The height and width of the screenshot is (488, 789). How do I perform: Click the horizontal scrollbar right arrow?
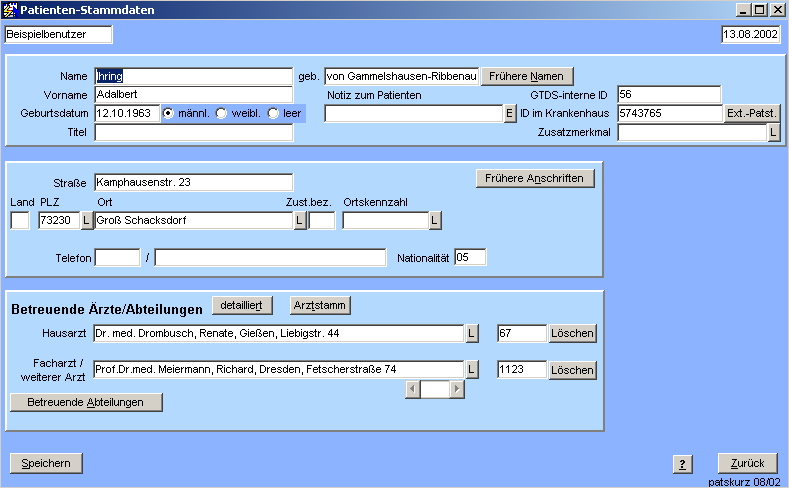(458, 390)
